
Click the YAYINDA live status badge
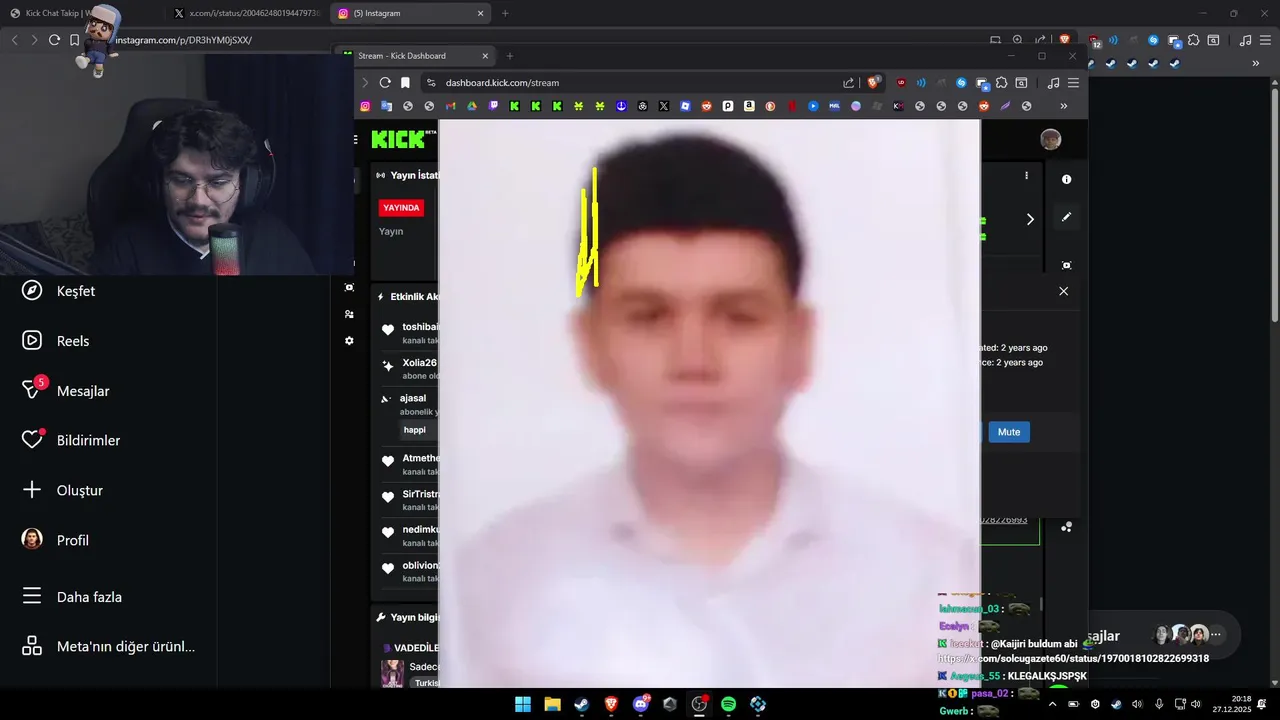point(401,208)
